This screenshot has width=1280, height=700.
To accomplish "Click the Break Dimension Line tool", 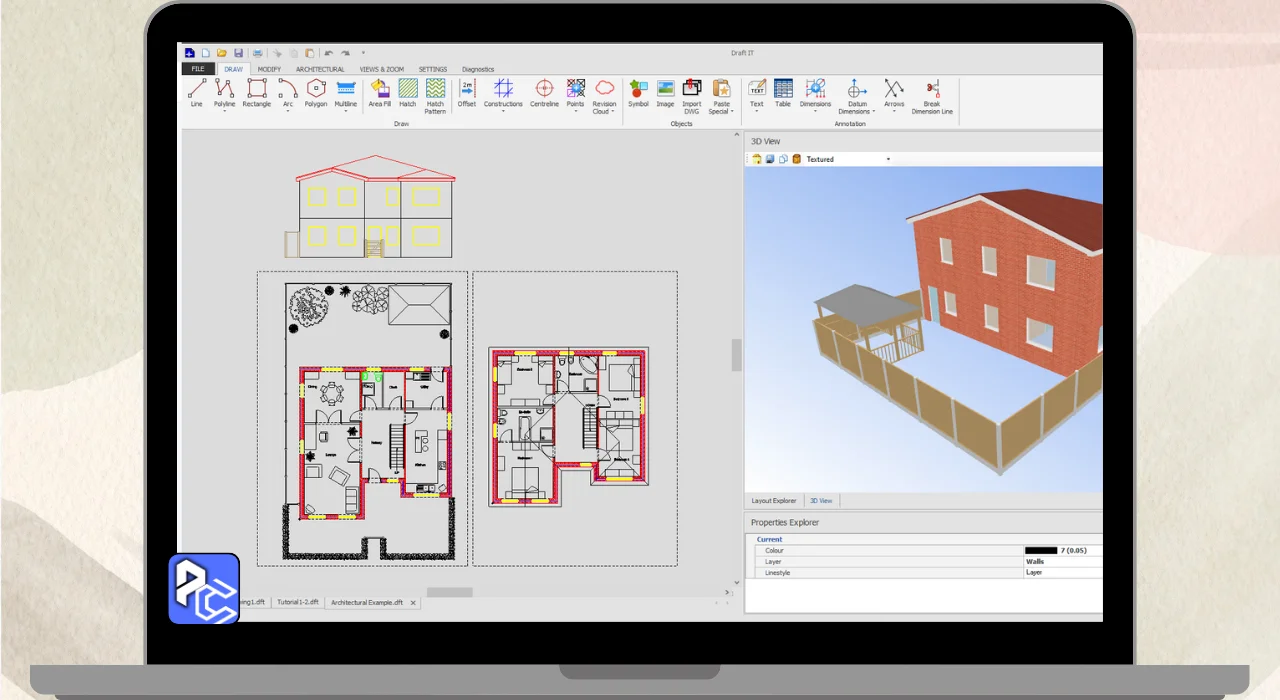I will point(932,93).
